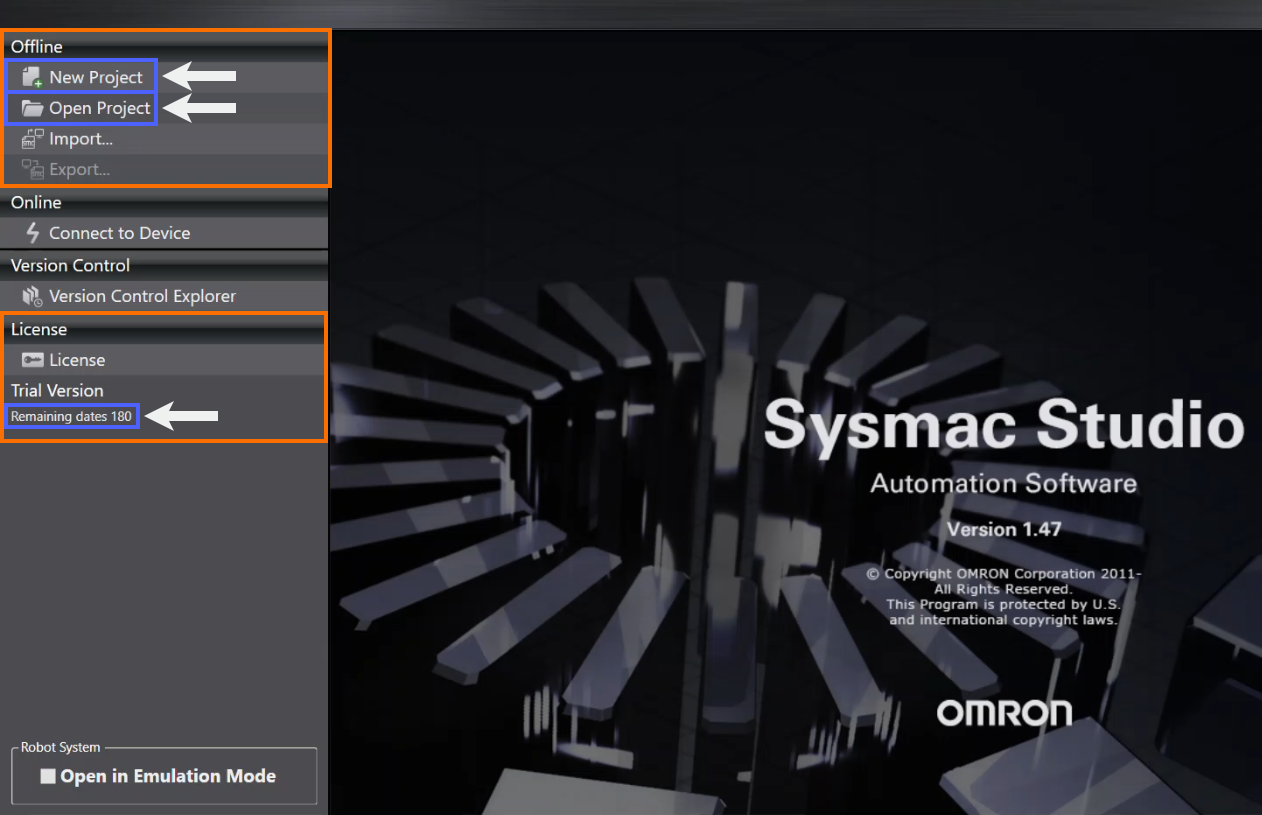The image size is (1262, 815).
Task: Choose Open Project label
Action: click(100, 108)
